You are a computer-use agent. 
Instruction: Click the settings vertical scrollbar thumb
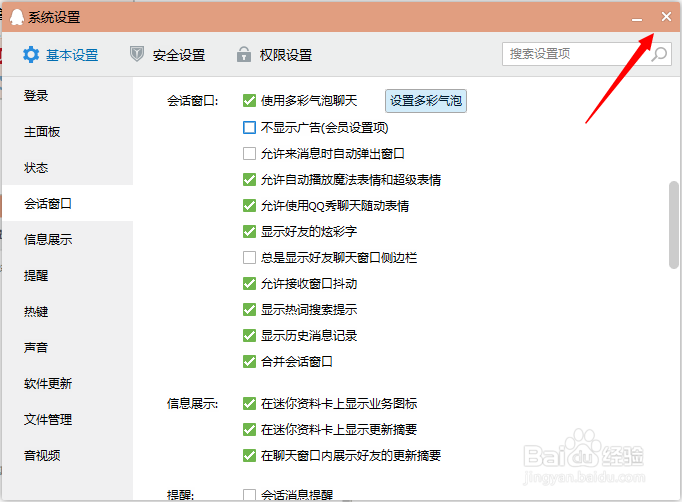[x=674, y=225]
